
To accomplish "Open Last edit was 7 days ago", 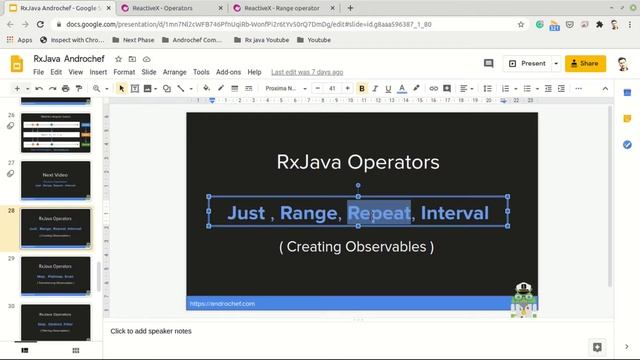I will coord(307,72).
